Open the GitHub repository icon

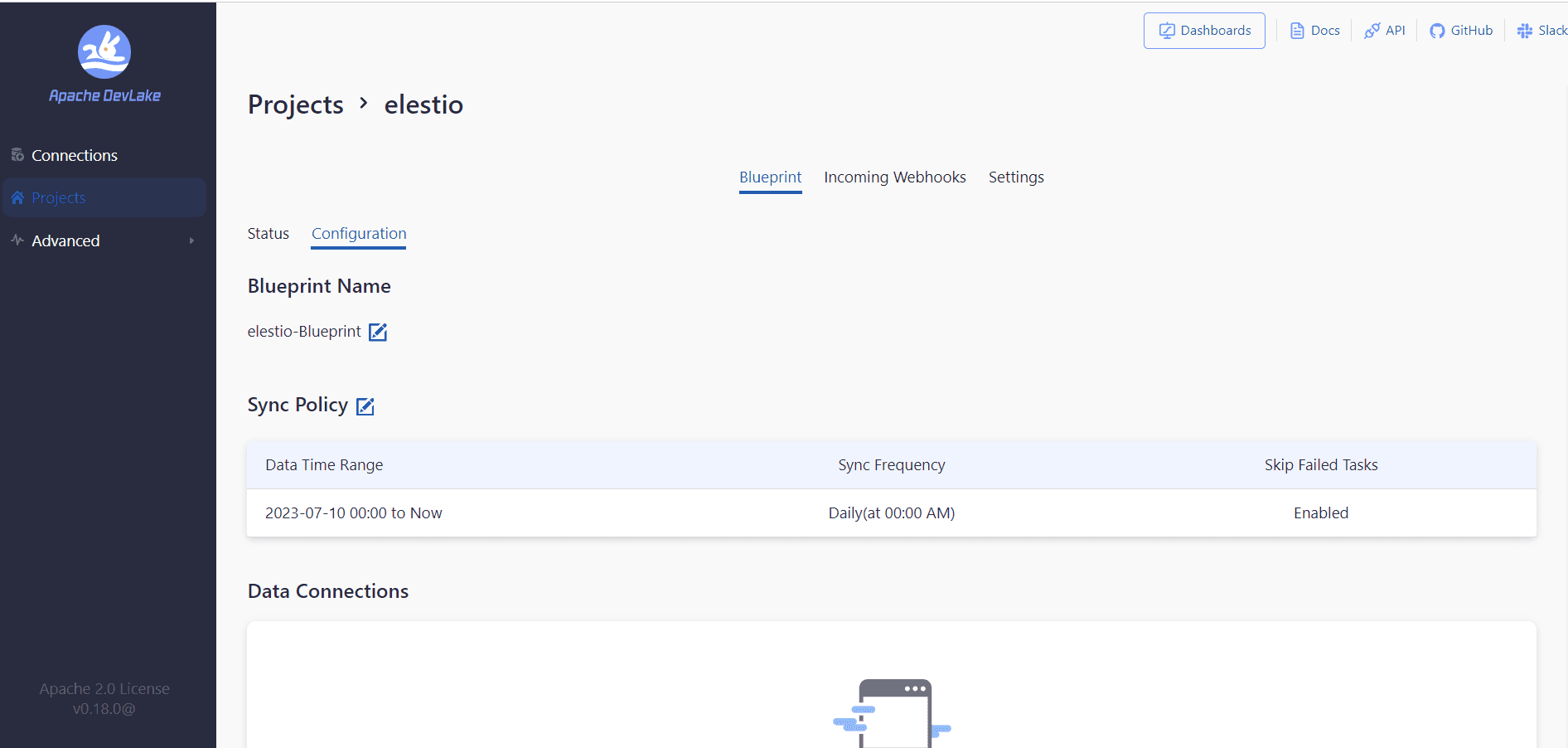tap(1436, 30)
